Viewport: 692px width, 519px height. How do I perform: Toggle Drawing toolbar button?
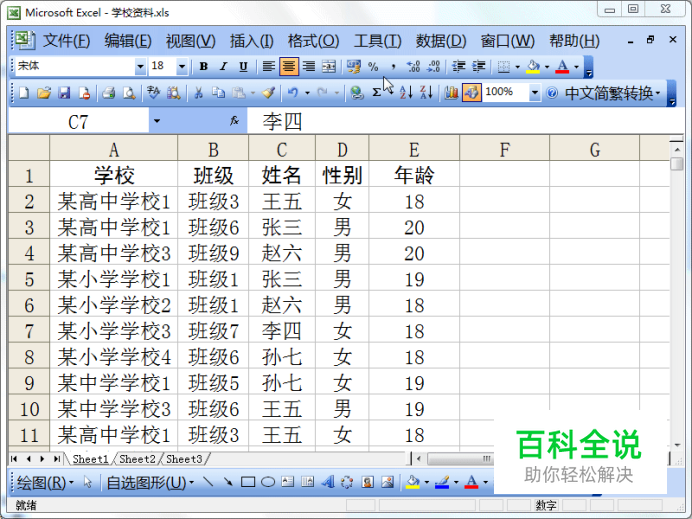pos(471,93)
